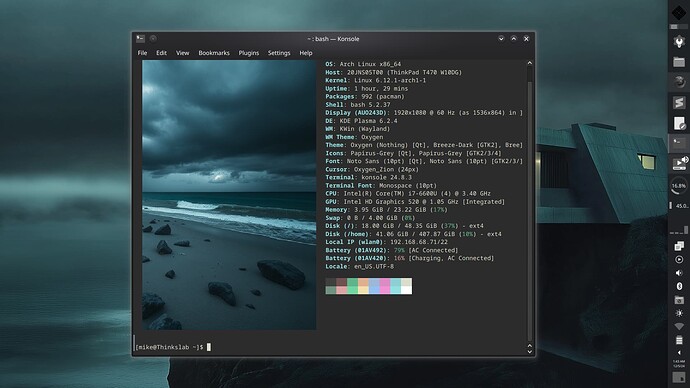Open the screen brightness tray icon
The image size is (690, 388).
tap(679, 313)
